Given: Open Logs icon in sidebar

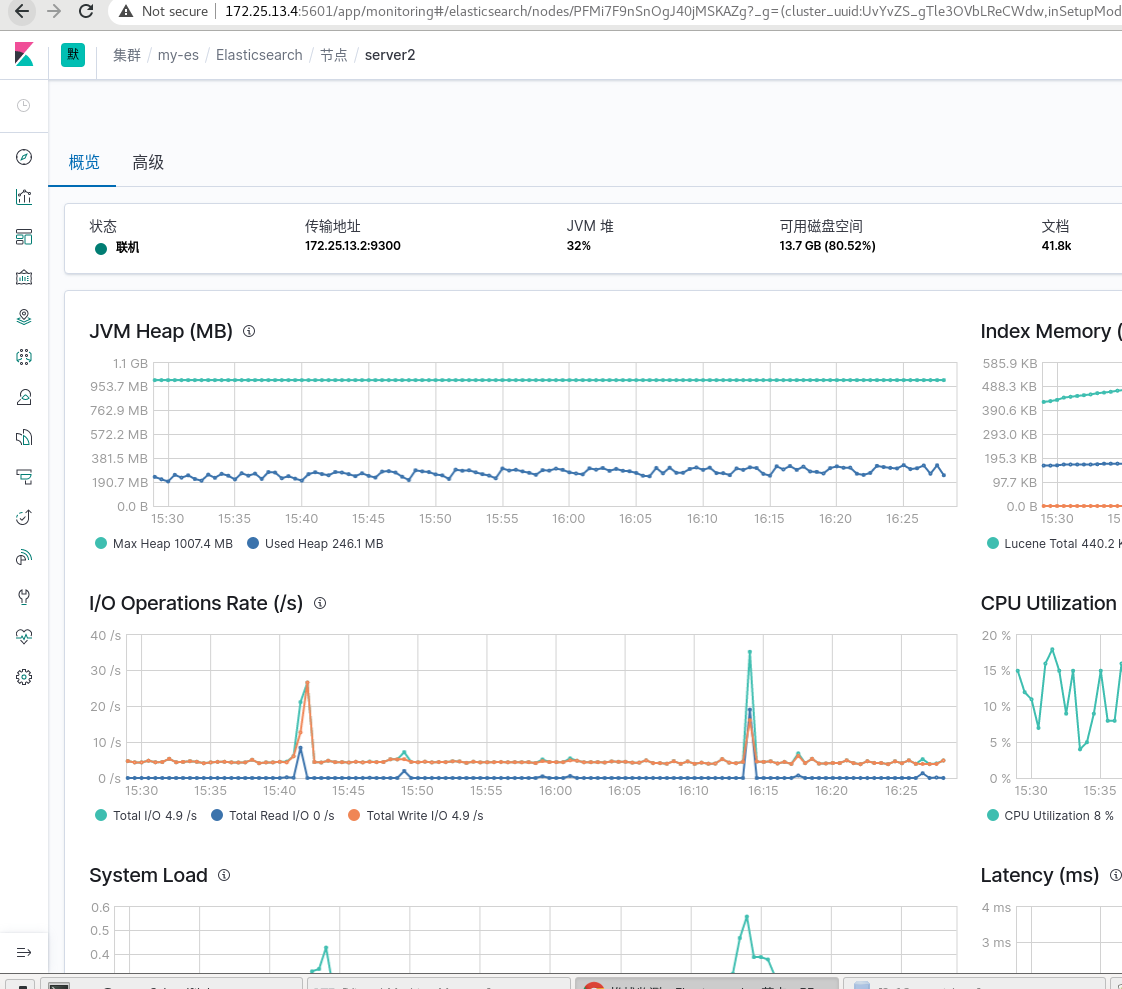Looking at the screenshot, I should point(24,437).
